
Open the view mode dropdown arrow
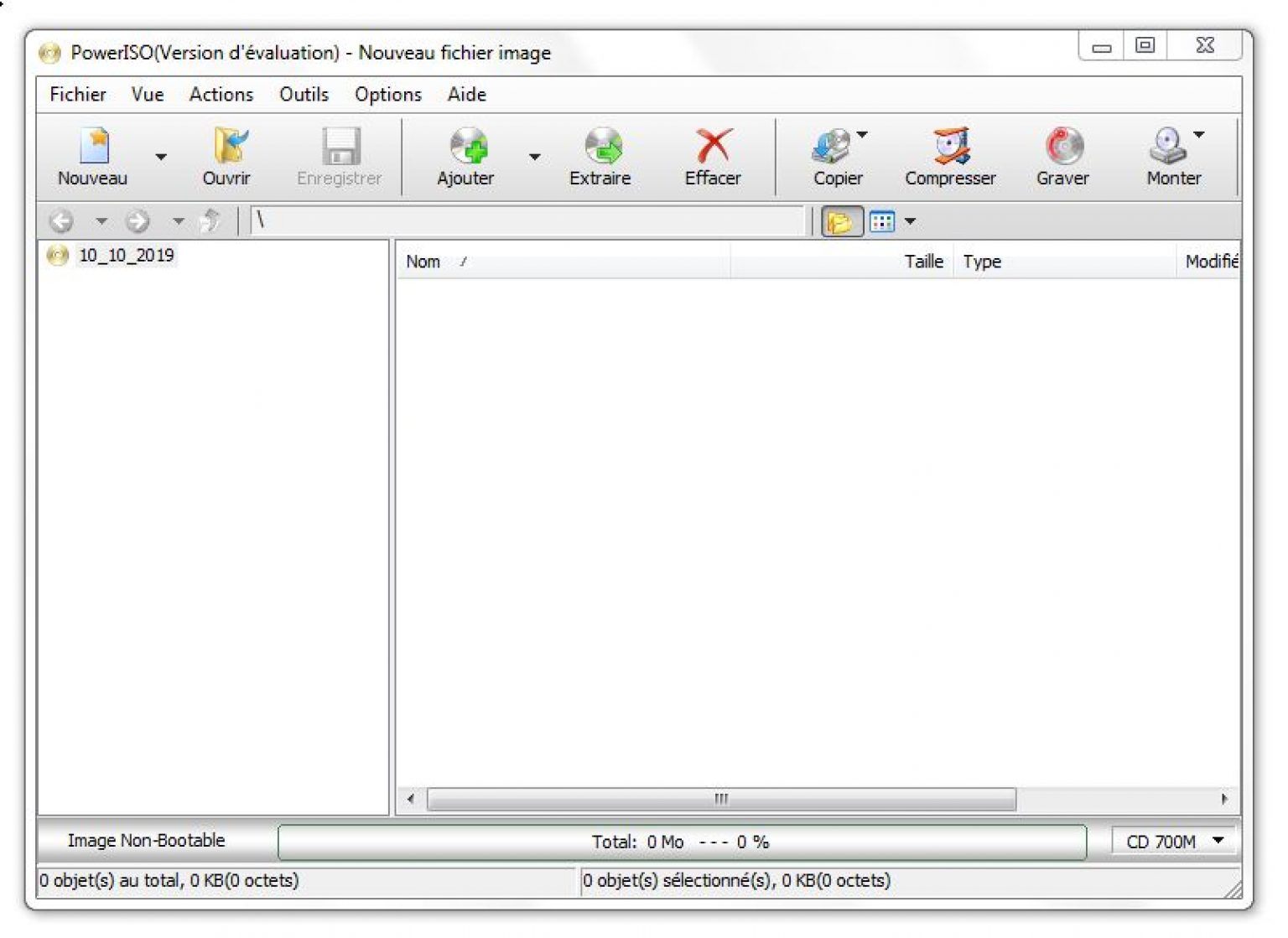click(x=910, y=222)
